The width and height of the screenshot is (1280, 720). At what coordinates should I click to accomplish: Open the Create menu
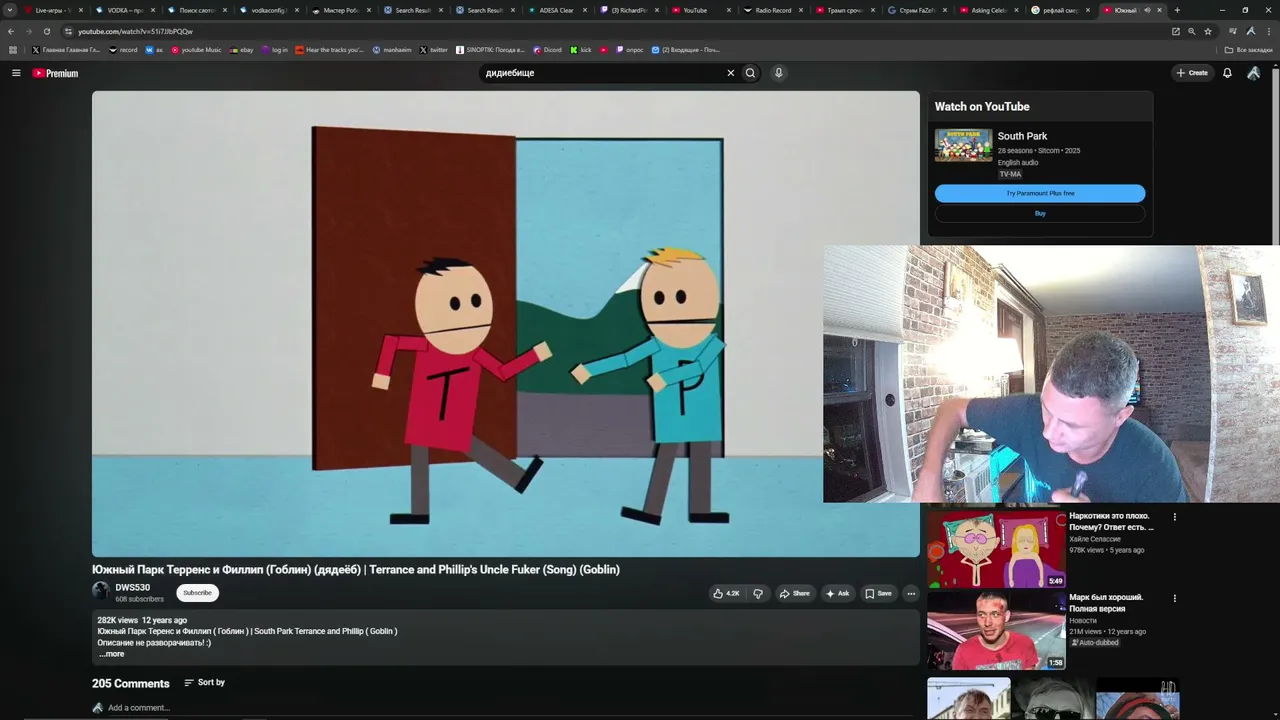(x=1192, y=73)
